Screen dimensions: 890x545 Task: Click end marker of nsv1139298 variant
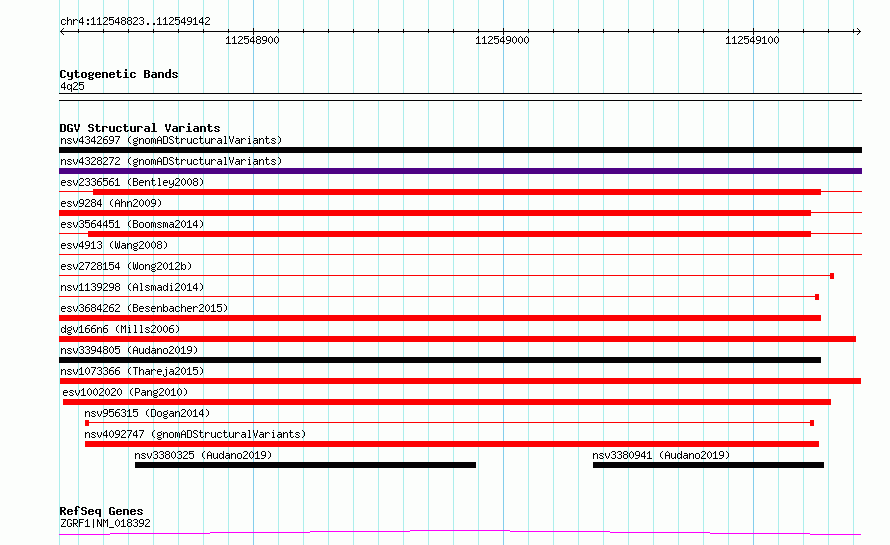point(817,297)
